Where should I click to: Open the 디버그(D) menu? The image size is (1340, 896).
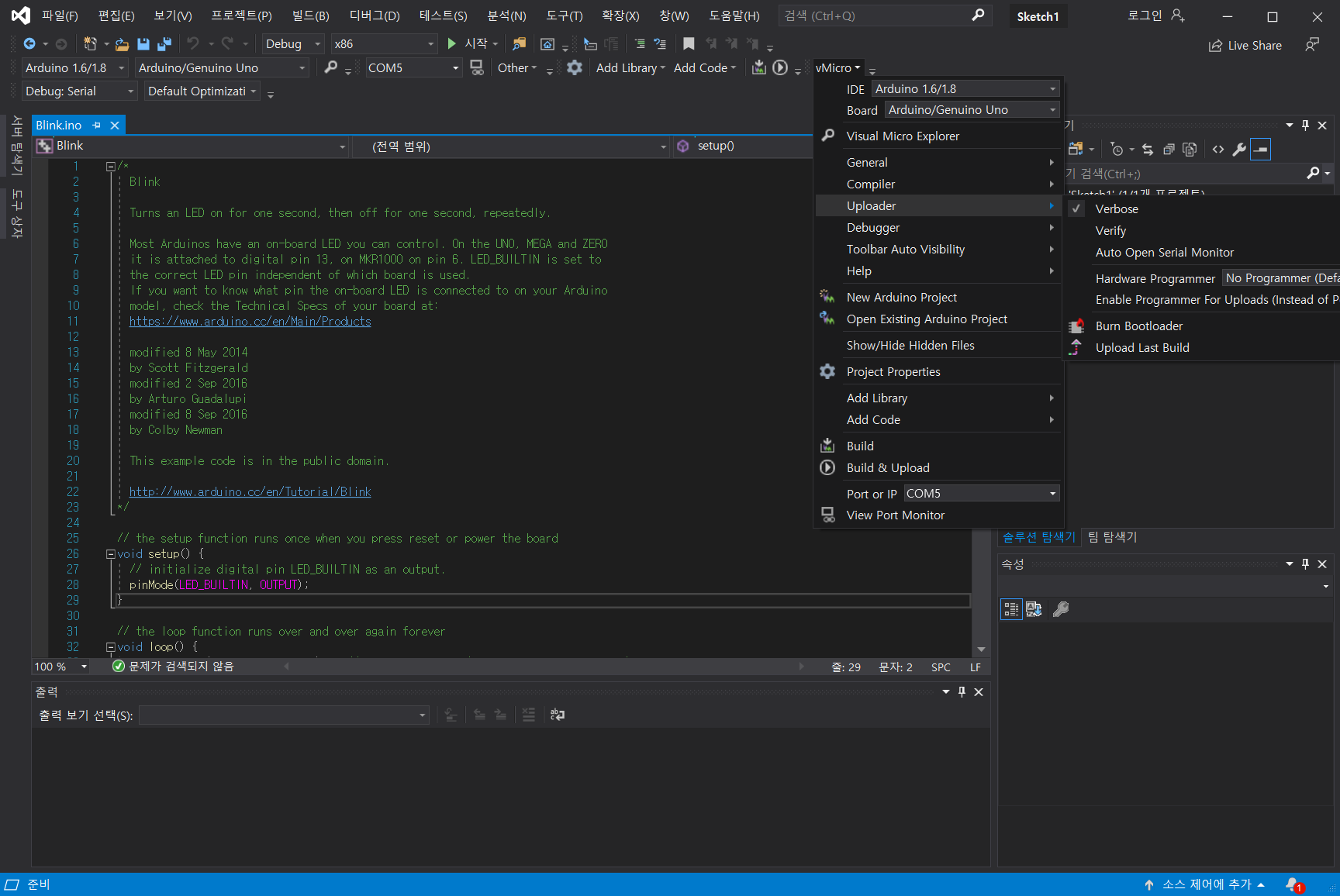tap(375, 16)
